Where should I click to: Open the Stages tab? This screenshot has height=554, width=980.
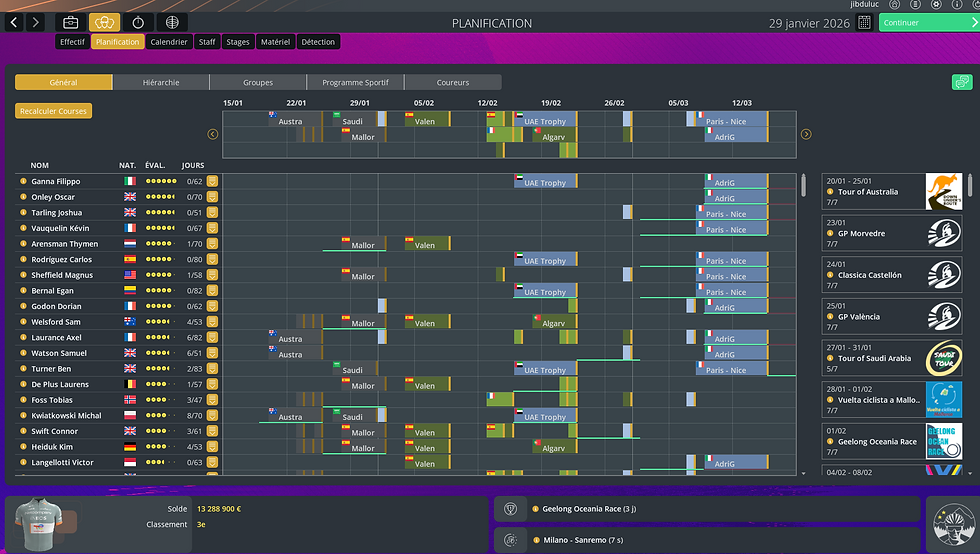[238, 42]
